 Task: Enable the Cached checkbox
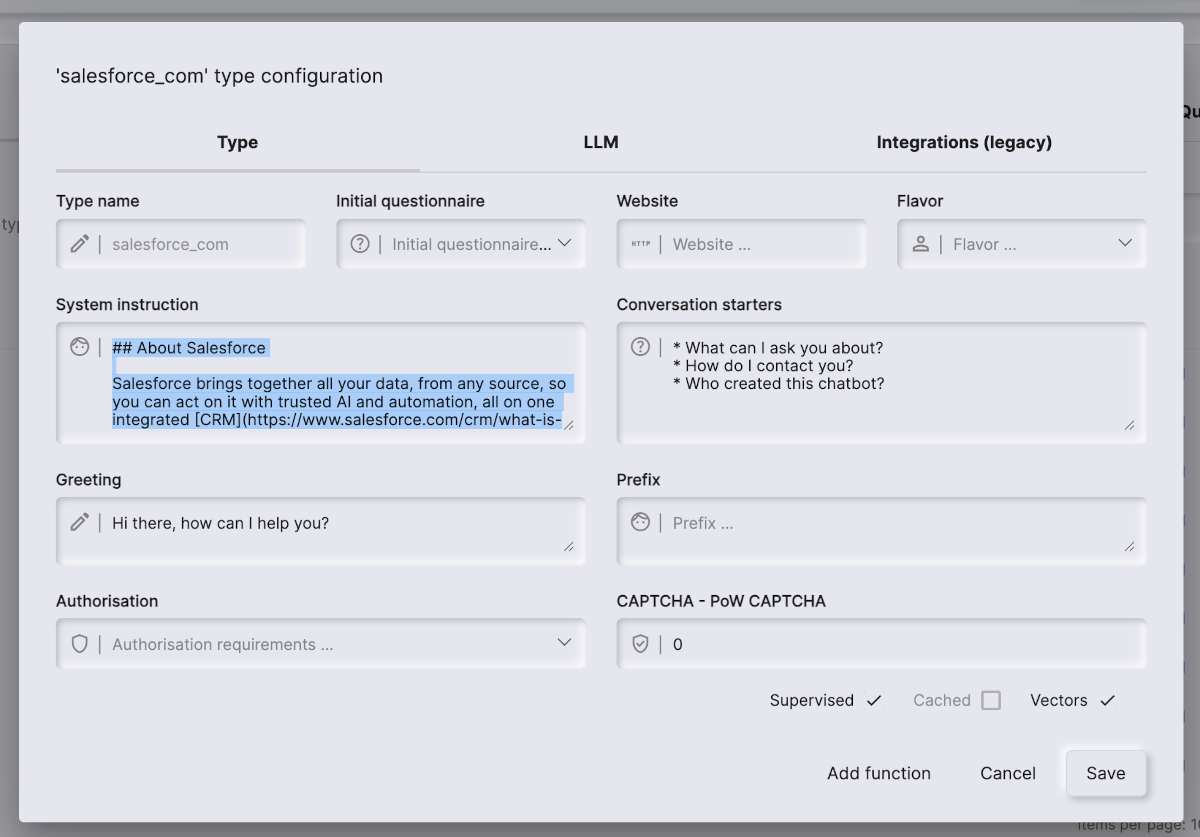coord(991,700)
